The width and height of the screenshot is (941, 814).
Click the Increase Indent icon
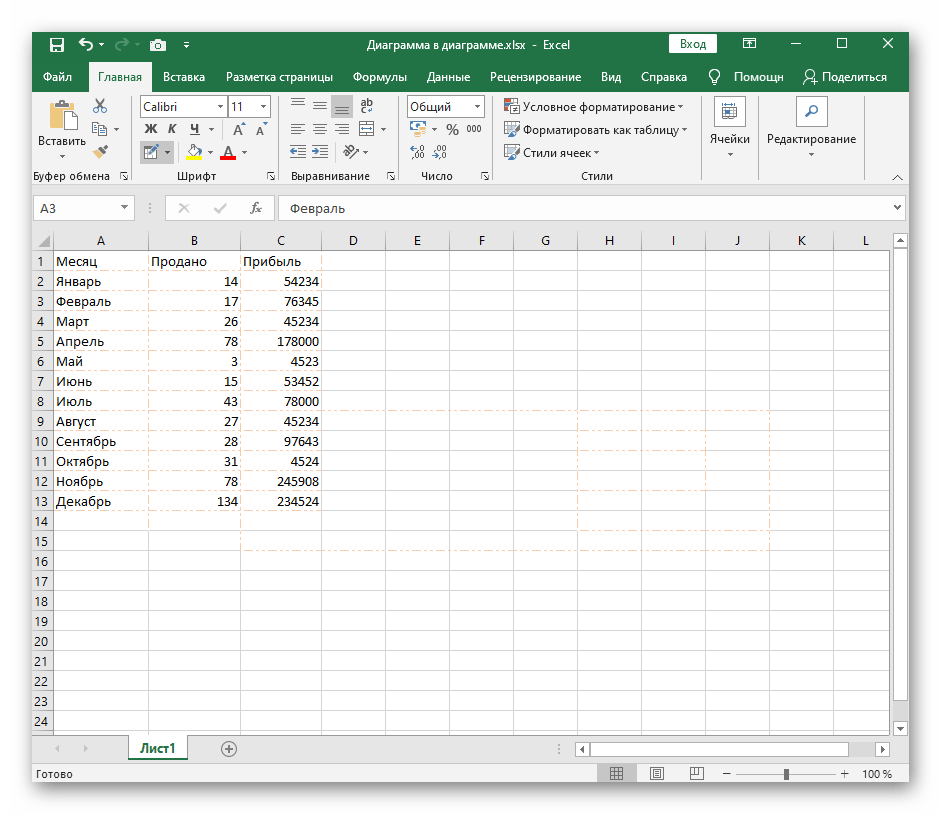pyautogui.click(x=319, y=152)
